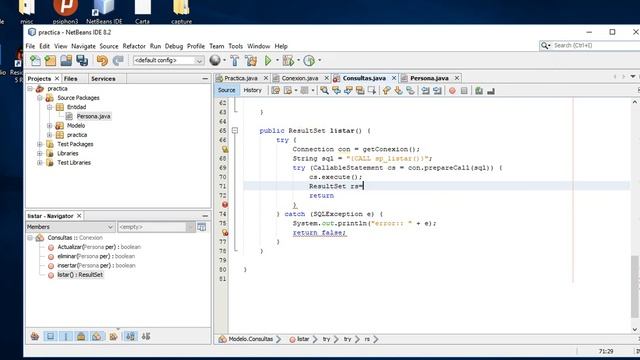Screen dimensions: 640x360
Task: Click the globe browser icon in toolbar
Action: pos(215,60)
